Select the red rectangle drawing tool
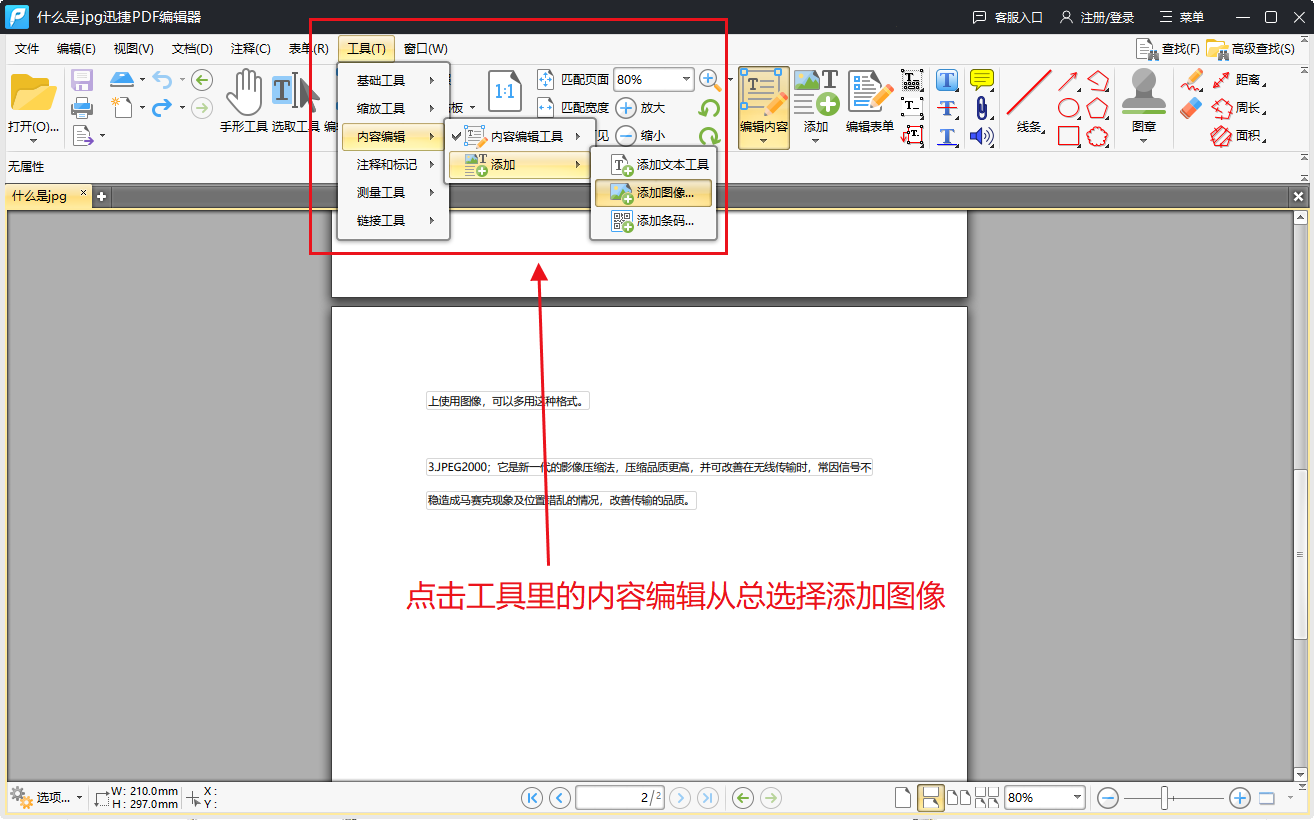1315x820 pixels. pos(1069,136)
